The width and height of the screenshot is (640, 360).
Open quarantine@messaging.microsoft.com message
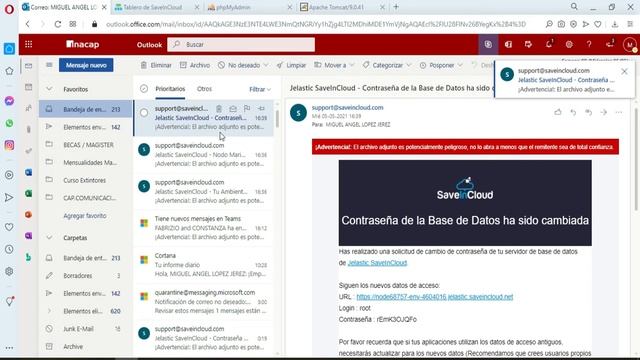(204, 302)
